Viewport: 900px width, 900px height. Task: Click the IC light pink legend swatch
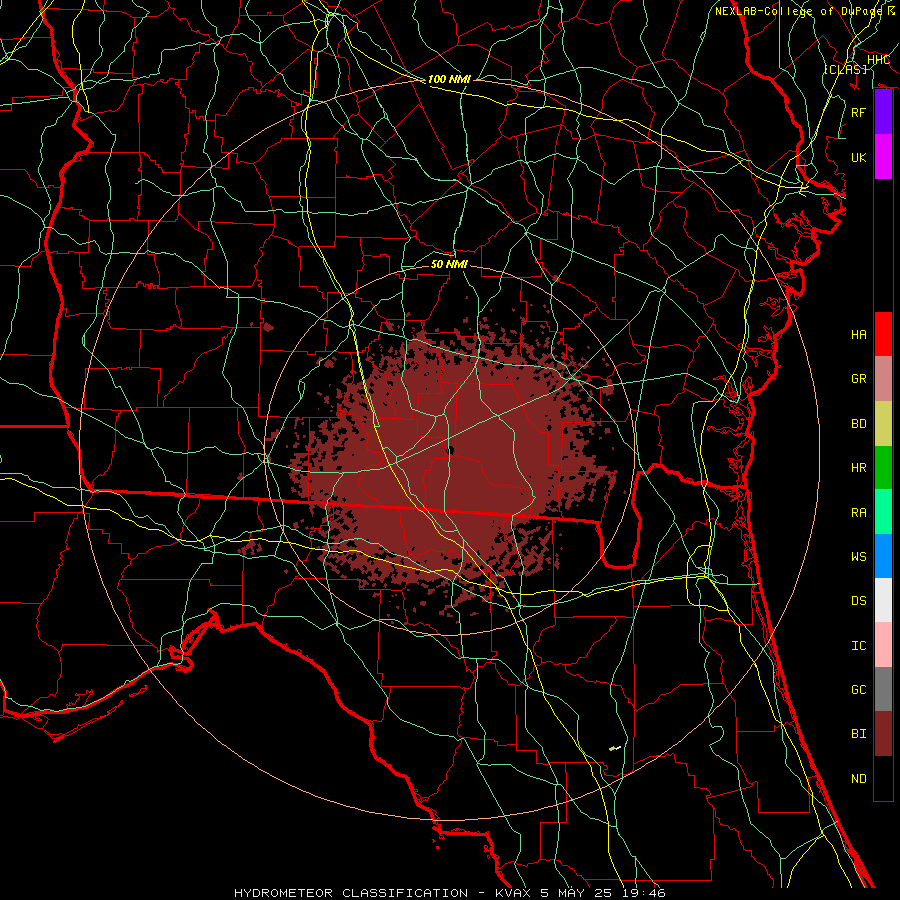point(883,645)
